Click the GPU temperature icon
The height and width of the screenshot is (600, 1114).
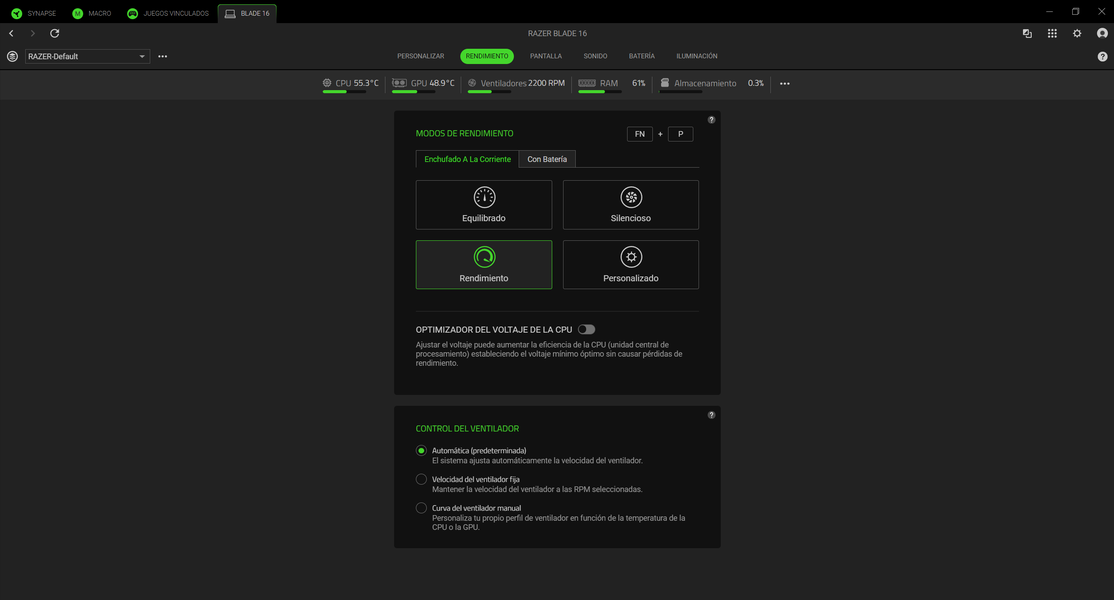399,83
